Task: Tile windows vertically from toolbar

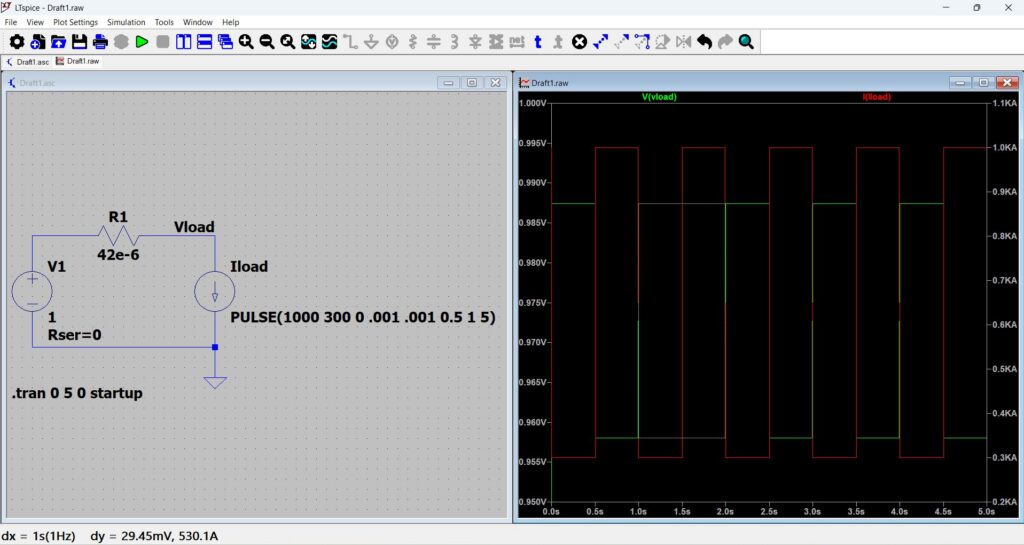Action: click(184, 42)
